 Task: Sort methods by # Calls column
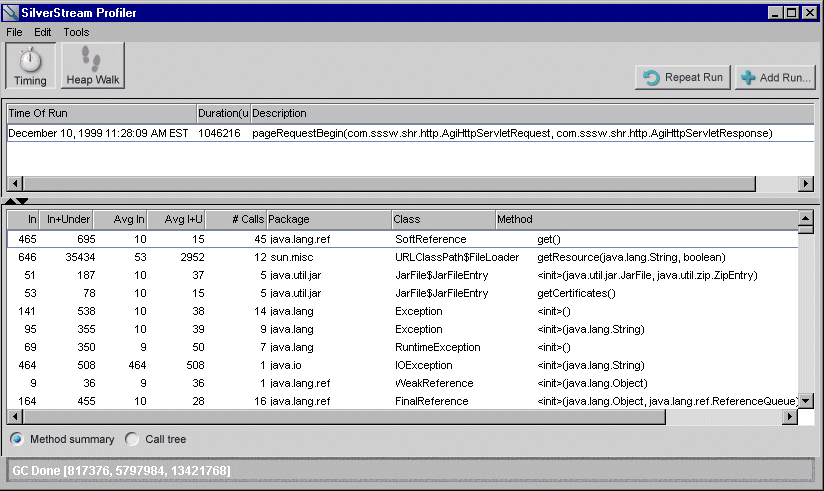[x=236, y=219]
